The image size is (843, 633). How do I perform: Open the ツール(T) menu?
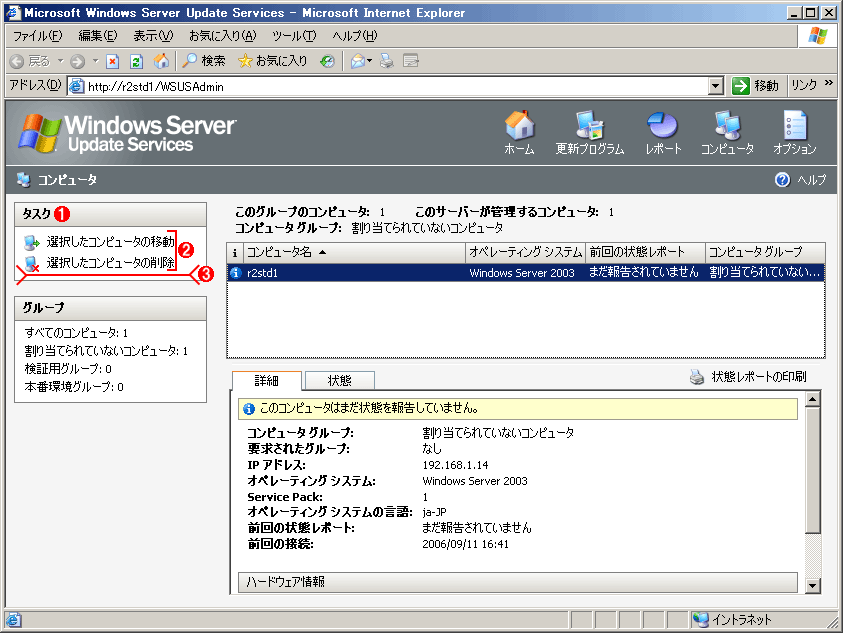pos(294,36)
